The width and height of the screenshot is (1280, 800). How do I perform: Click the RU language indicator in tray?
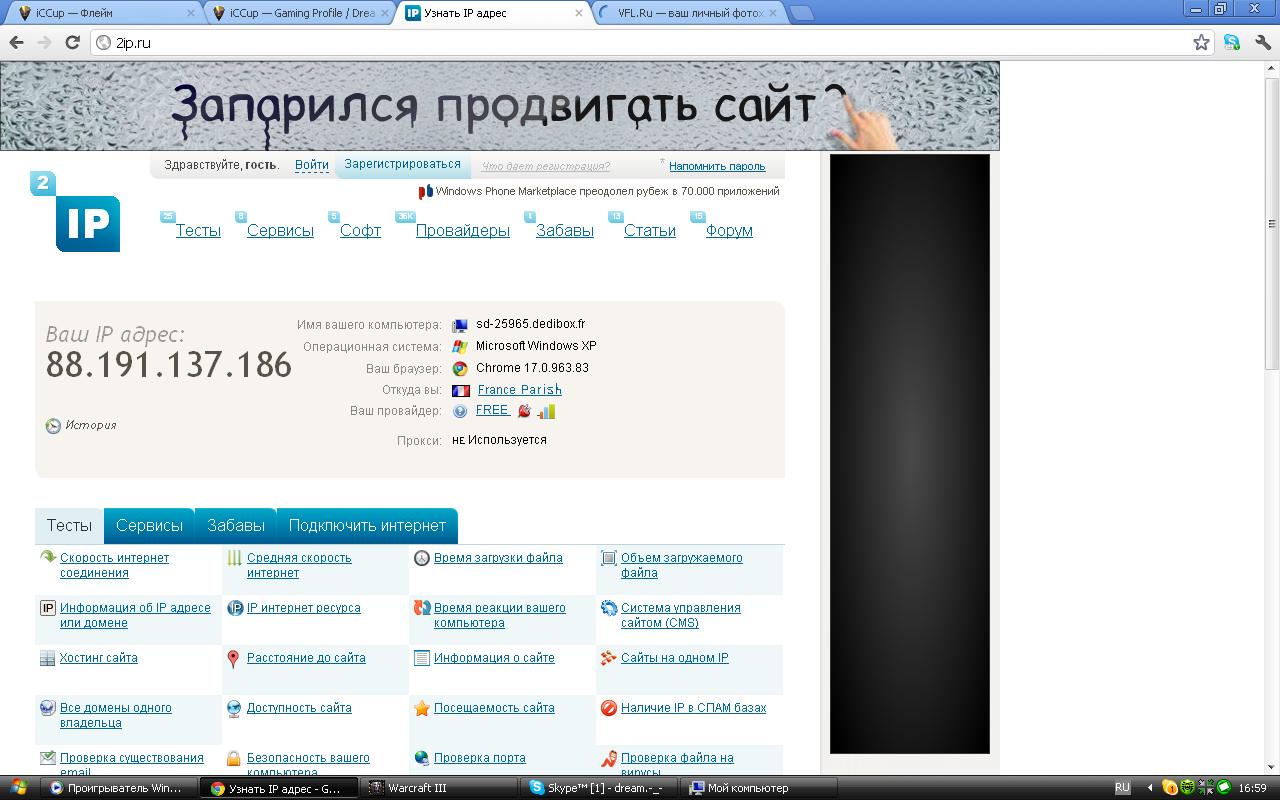(1122, 788)
